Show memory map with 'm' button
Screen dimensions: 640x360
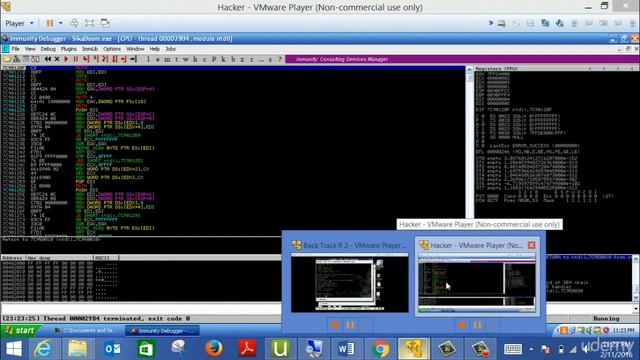pyautogui.click(x=167, y=59)
